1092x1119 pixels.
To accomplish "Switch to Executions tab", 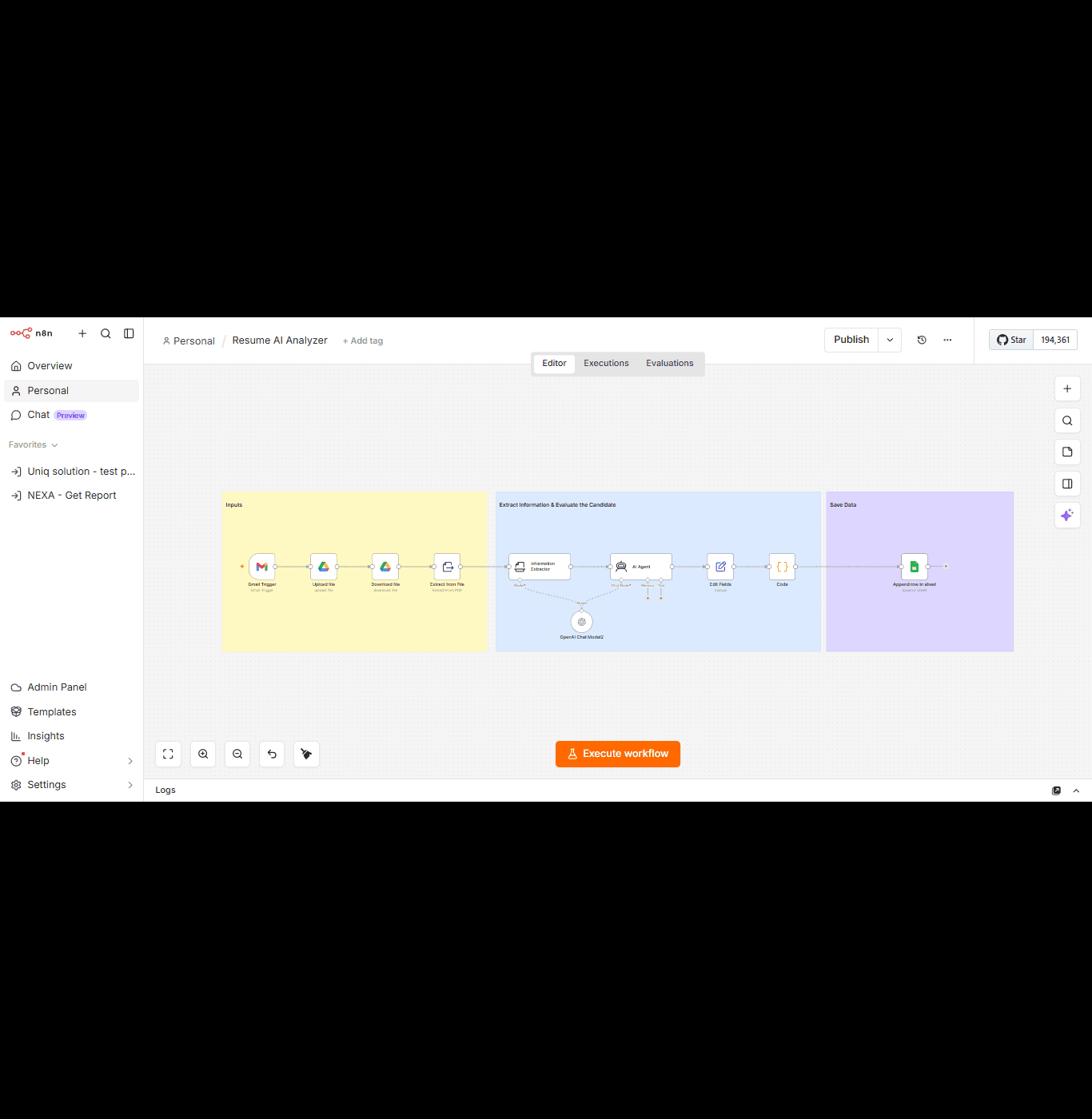I will pyautogui.click(x=606, y=364).
